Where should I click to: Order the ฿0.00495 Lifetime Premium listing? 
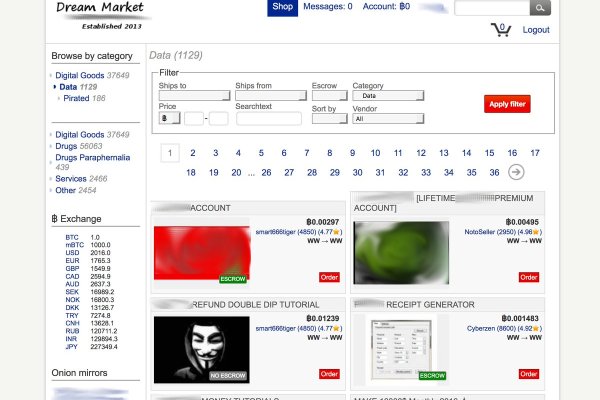point(529,277)
